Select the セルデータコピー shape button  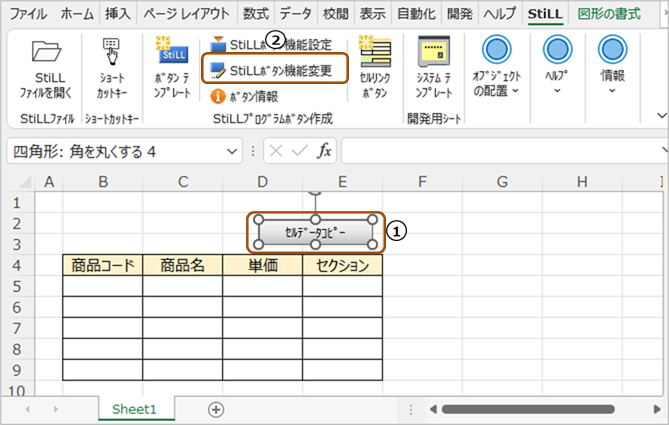coord(315,232)
